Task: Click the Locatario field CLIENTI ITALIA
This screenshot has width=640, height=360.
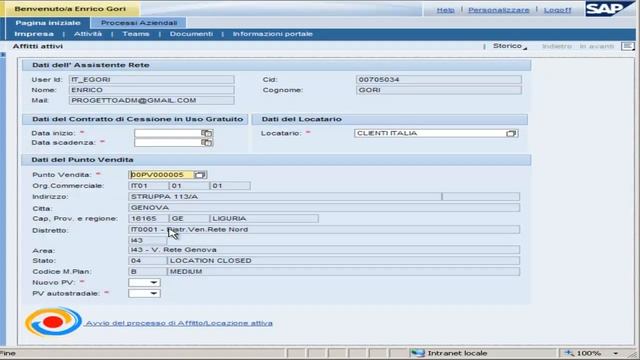Action: 430,133
